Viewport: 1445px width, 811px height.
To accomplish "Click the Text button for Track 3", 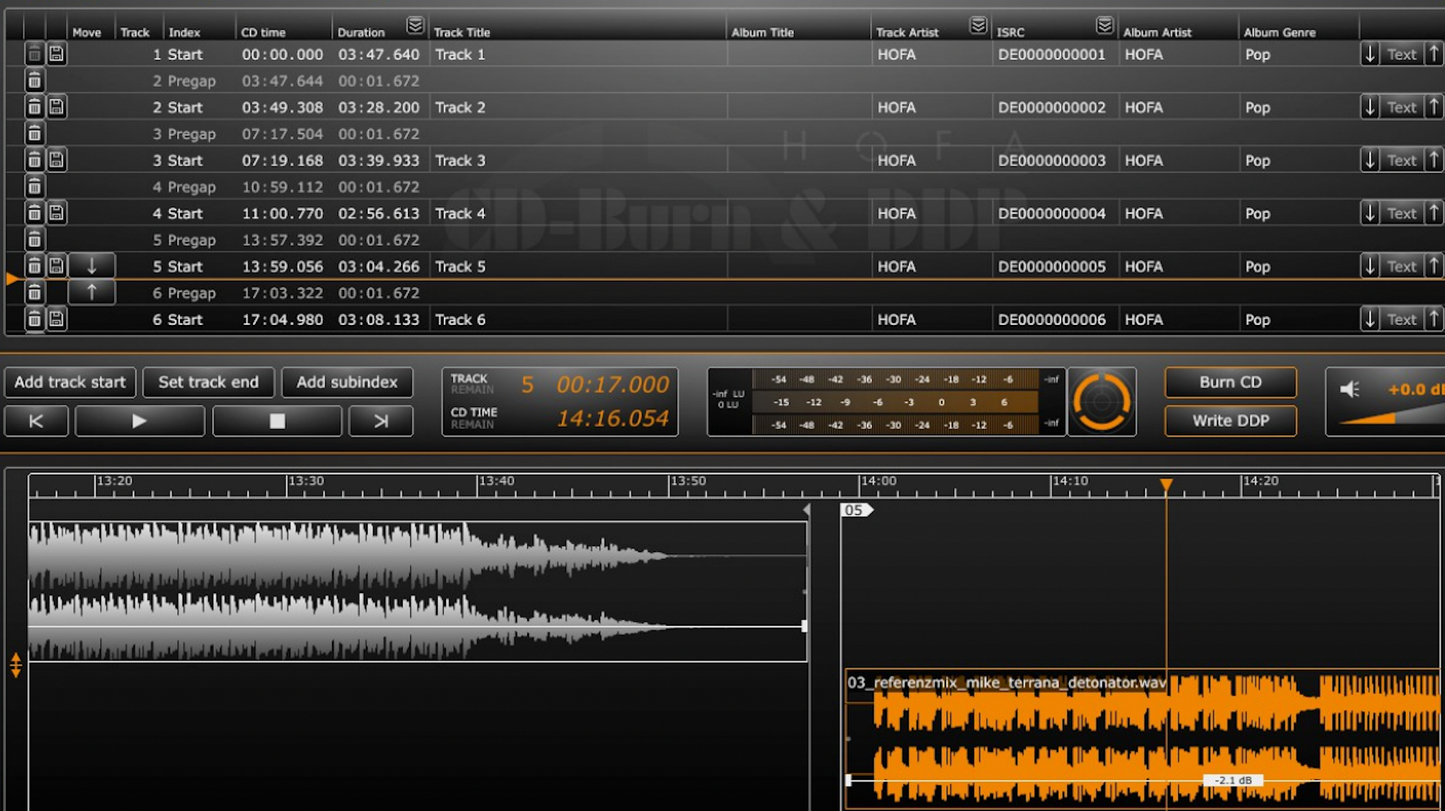I will click(x=1401, y=161).
